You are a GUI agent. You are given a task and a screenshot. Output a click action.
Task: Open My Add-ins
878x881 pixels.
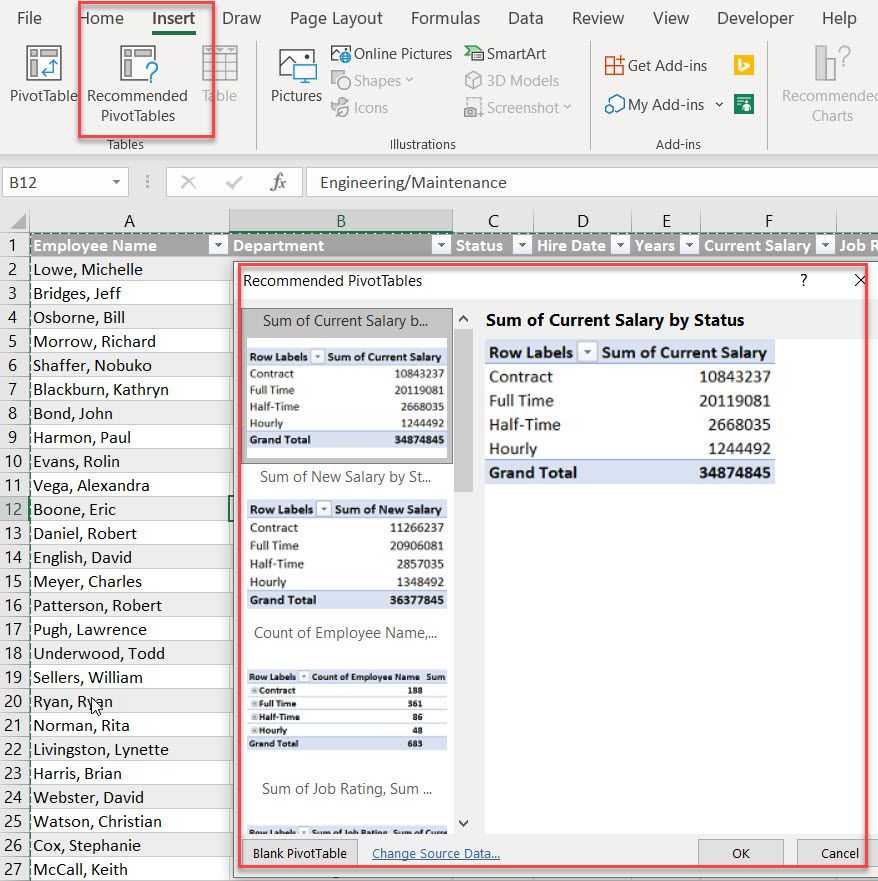click(x=654, y=105)
